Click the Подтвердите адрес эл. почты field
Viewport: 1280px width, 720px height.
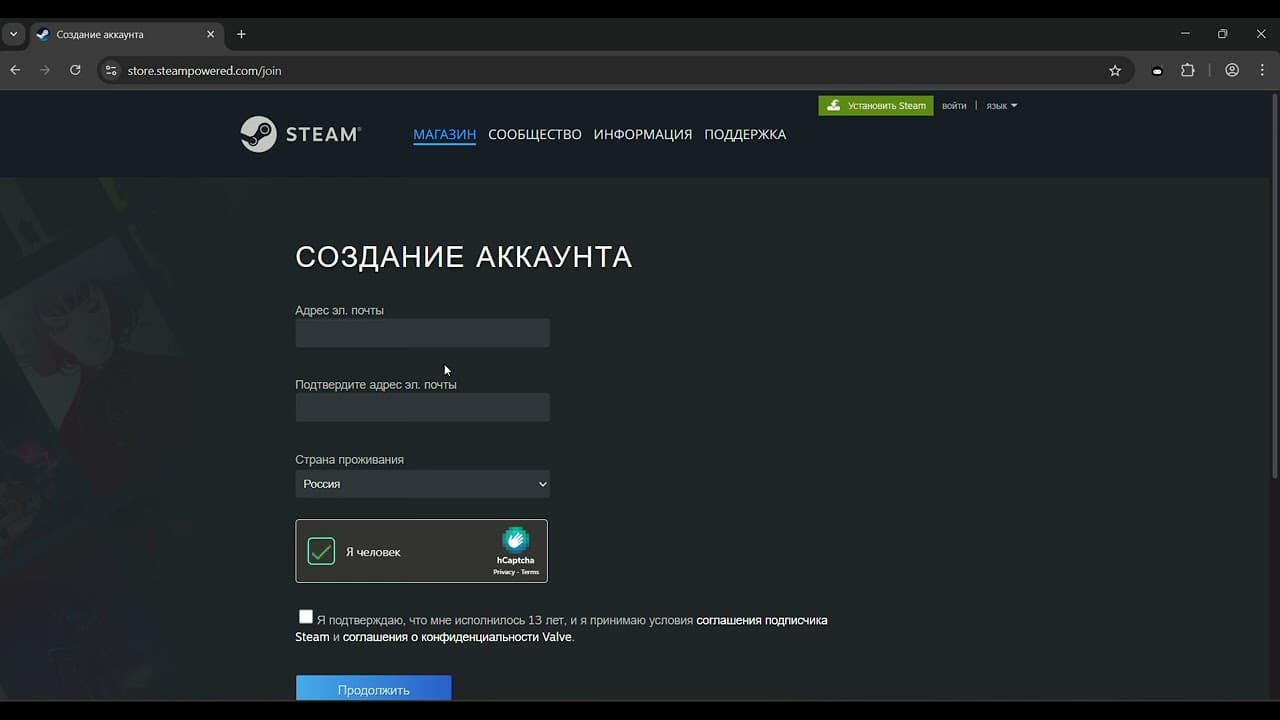pos(422,407)
